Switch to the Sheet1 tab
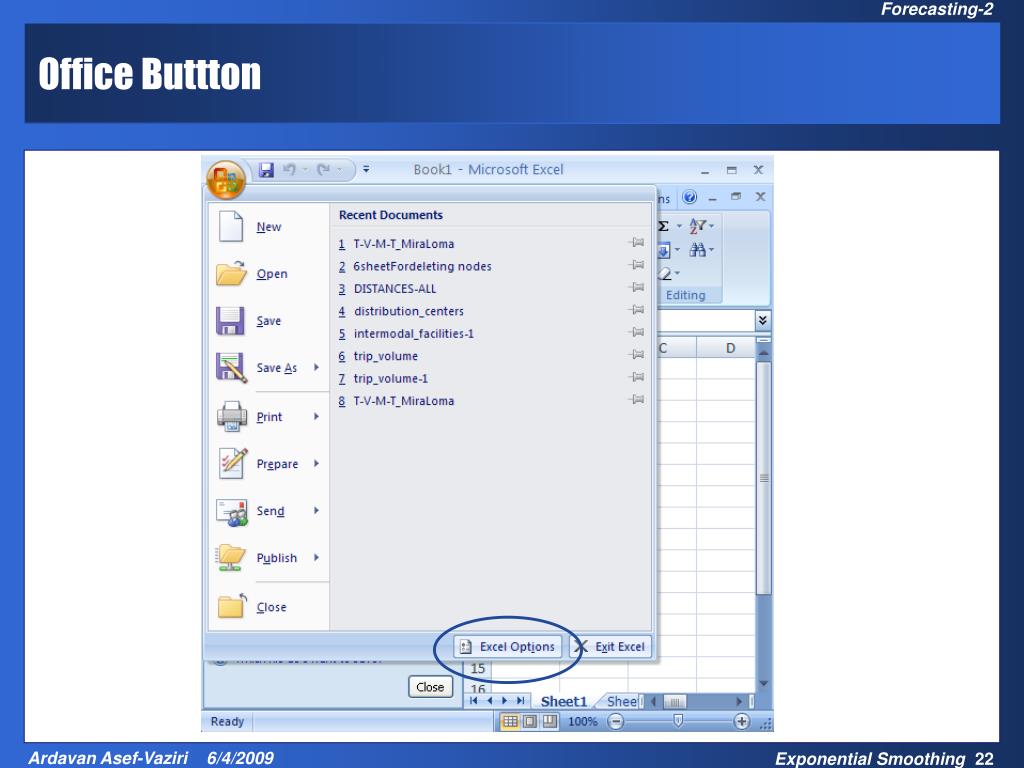 564,701
